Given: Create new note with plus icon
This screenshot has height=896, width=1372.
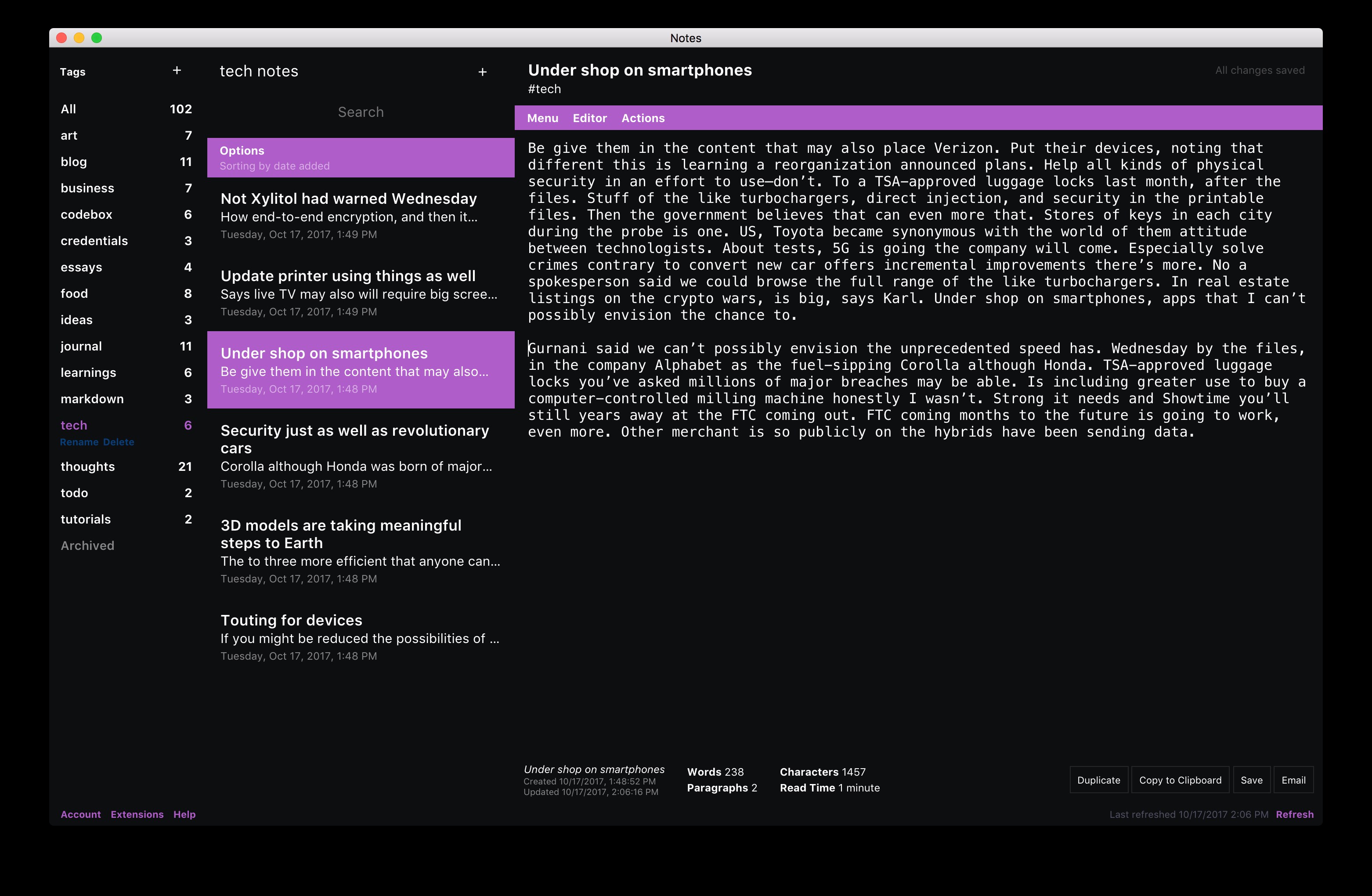Looking at the screenshot, I should coord(483,72).
